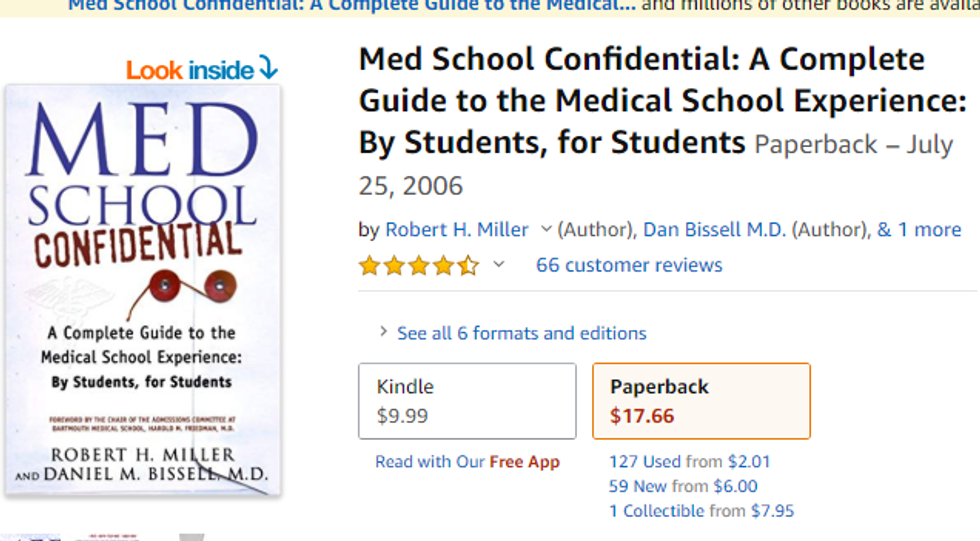Select the Kindle format option

[x=467, y=401]
